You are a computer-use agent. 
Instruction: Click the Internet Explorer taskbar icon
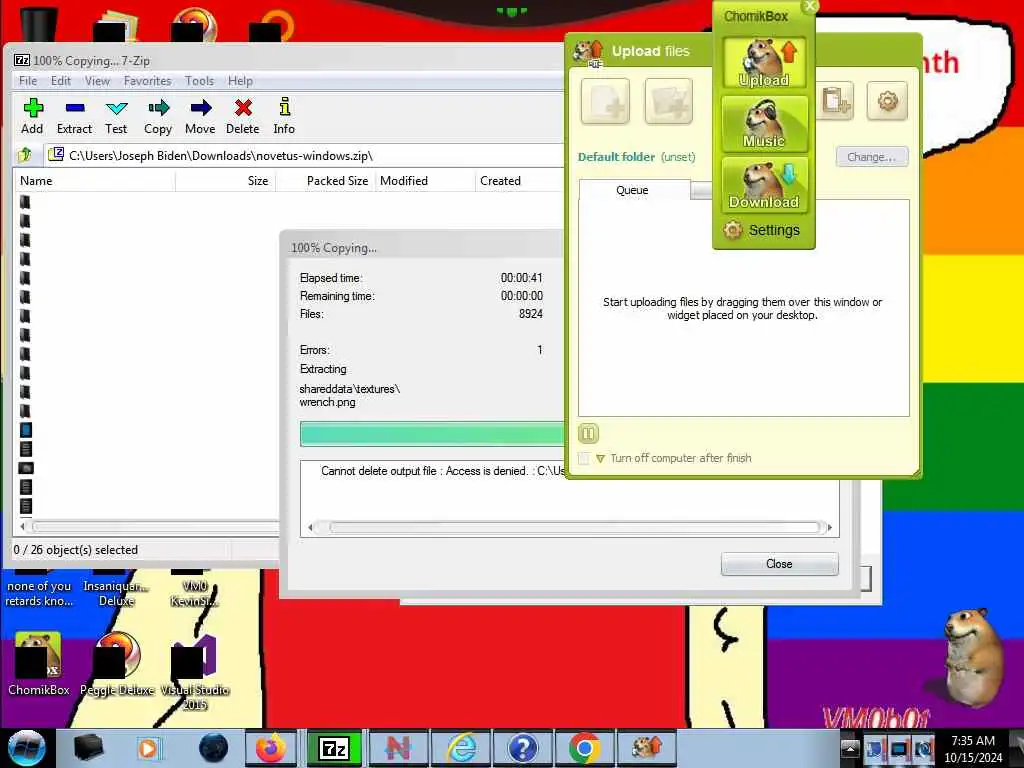(x=462, y=748)
